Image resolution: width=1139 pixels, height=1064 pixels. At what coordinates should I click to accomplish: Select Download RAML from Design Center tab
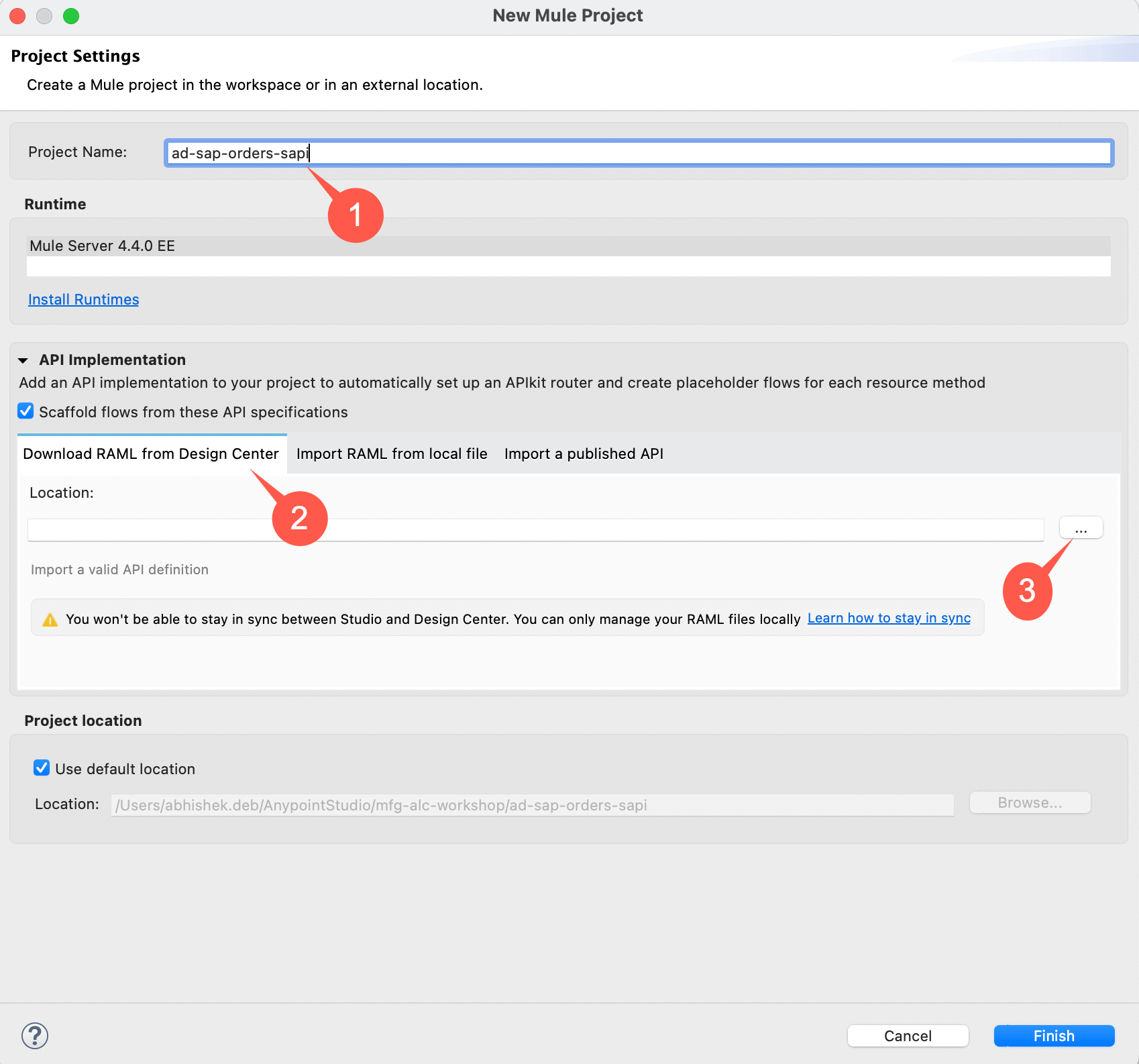(151, 454)
